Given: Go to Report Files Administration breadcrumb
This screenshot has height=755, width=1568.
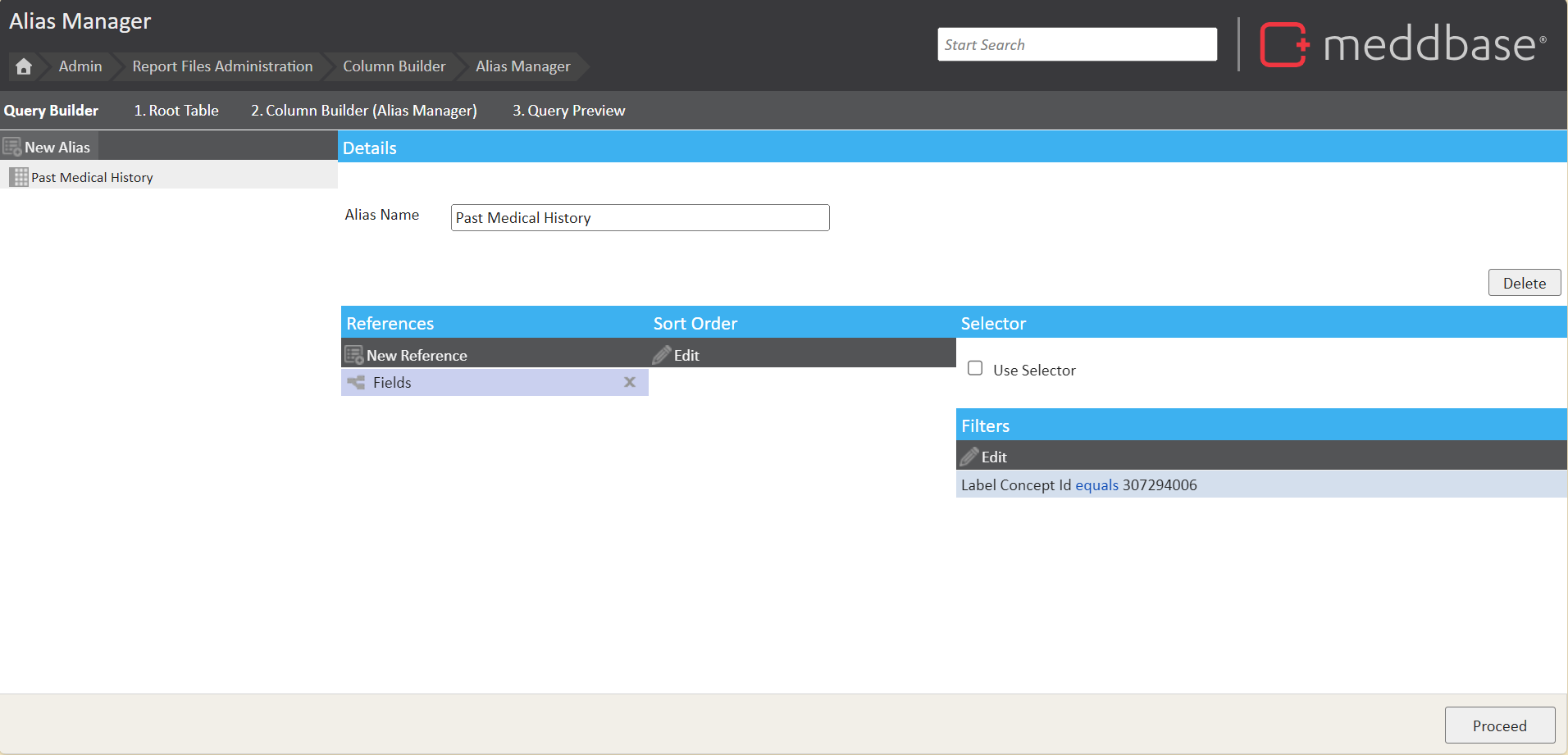Looking at the screenshot, I should click(222, 66).
